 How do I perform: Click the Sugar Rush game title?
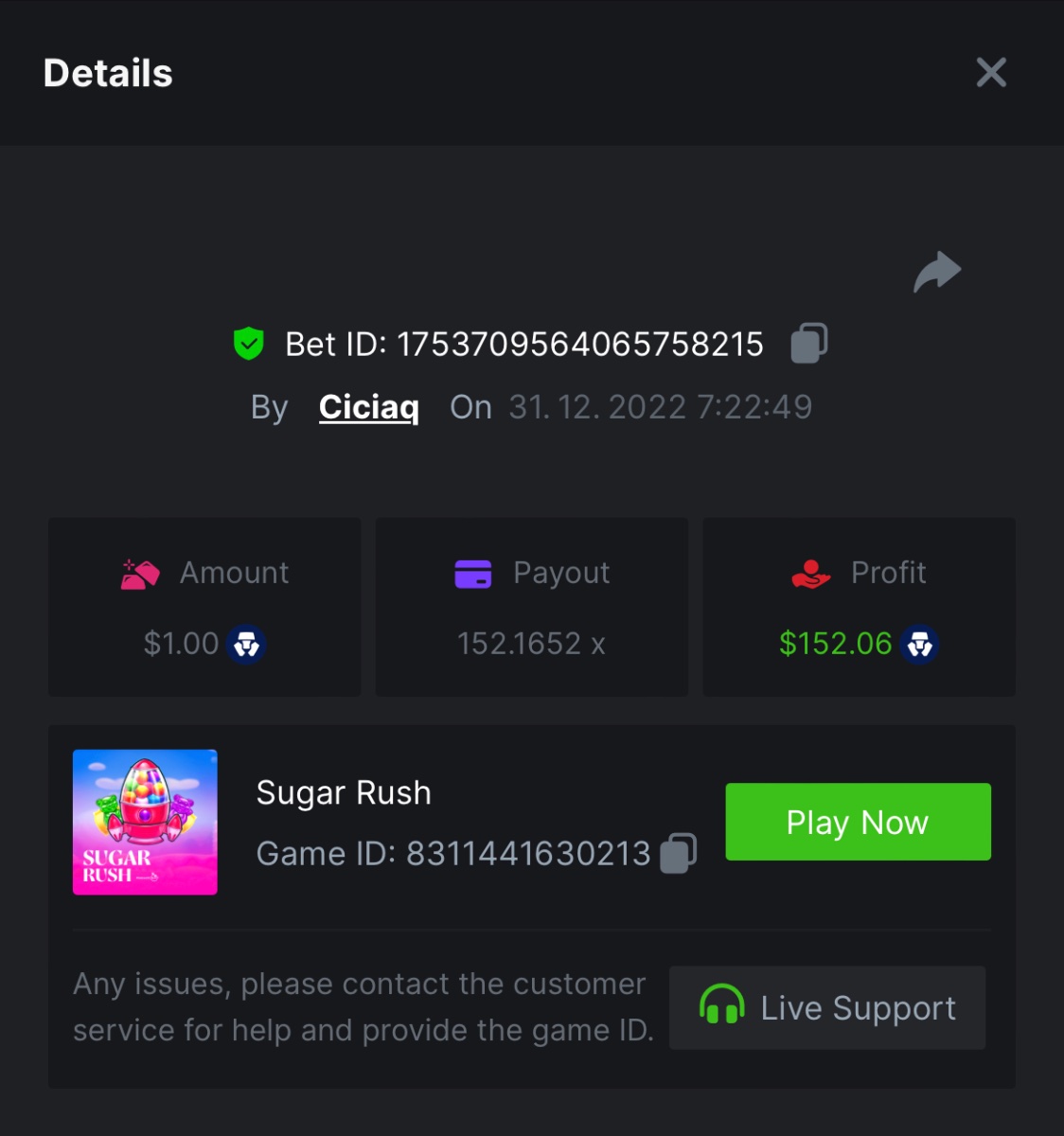click(x=344, y=793)
